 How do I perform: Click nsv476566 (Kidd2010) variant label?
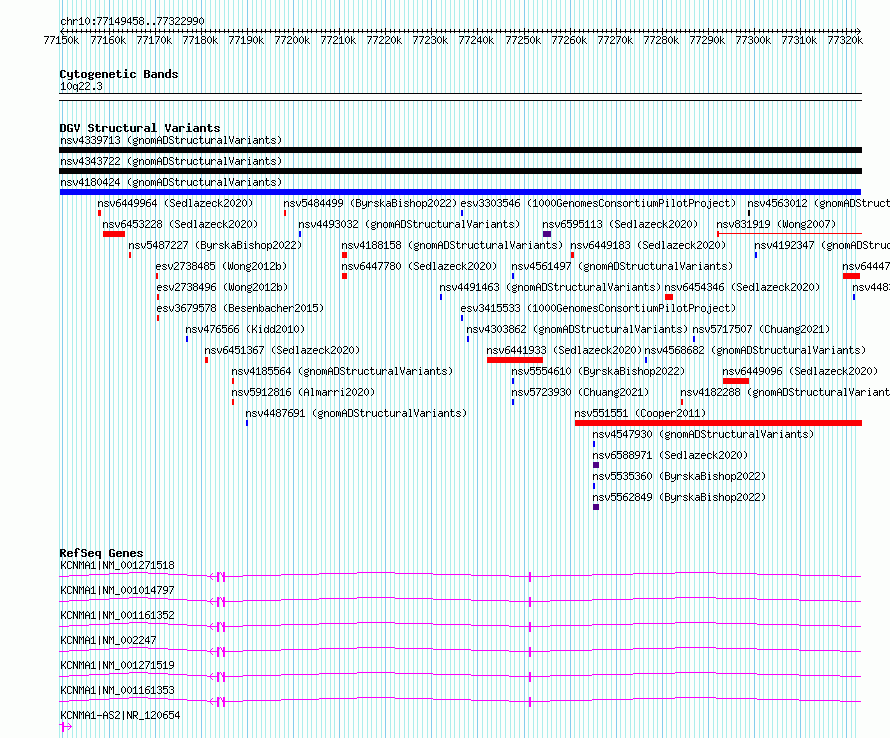click(x=245, y=329)
